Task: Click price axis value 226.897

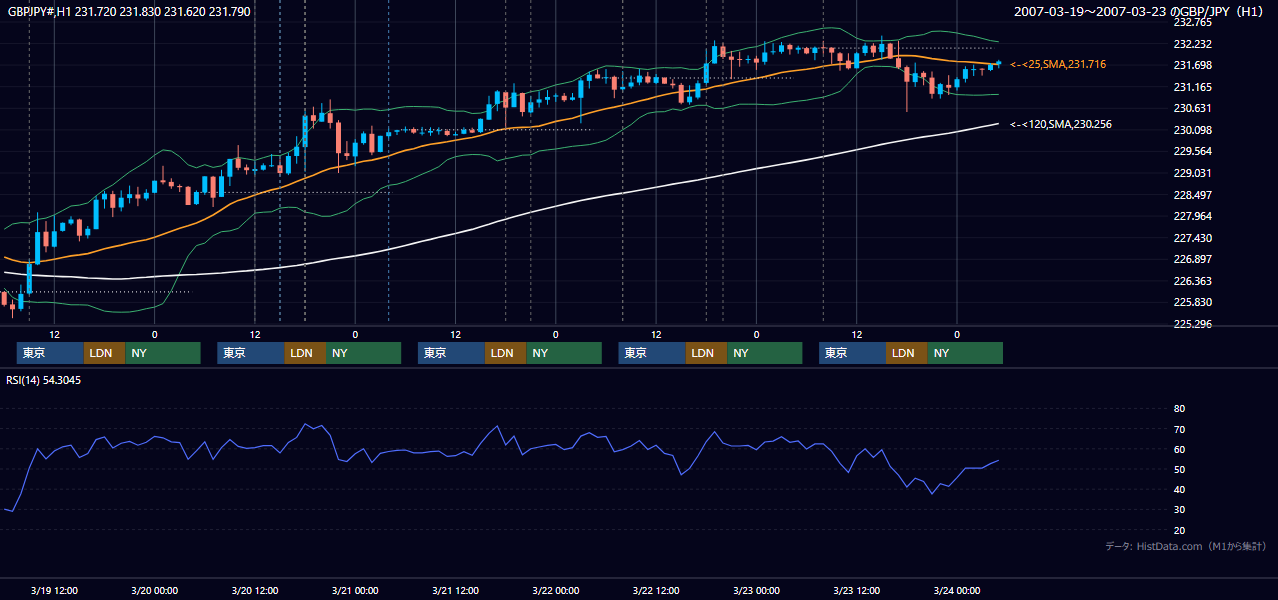Action: click(1192, 259)
